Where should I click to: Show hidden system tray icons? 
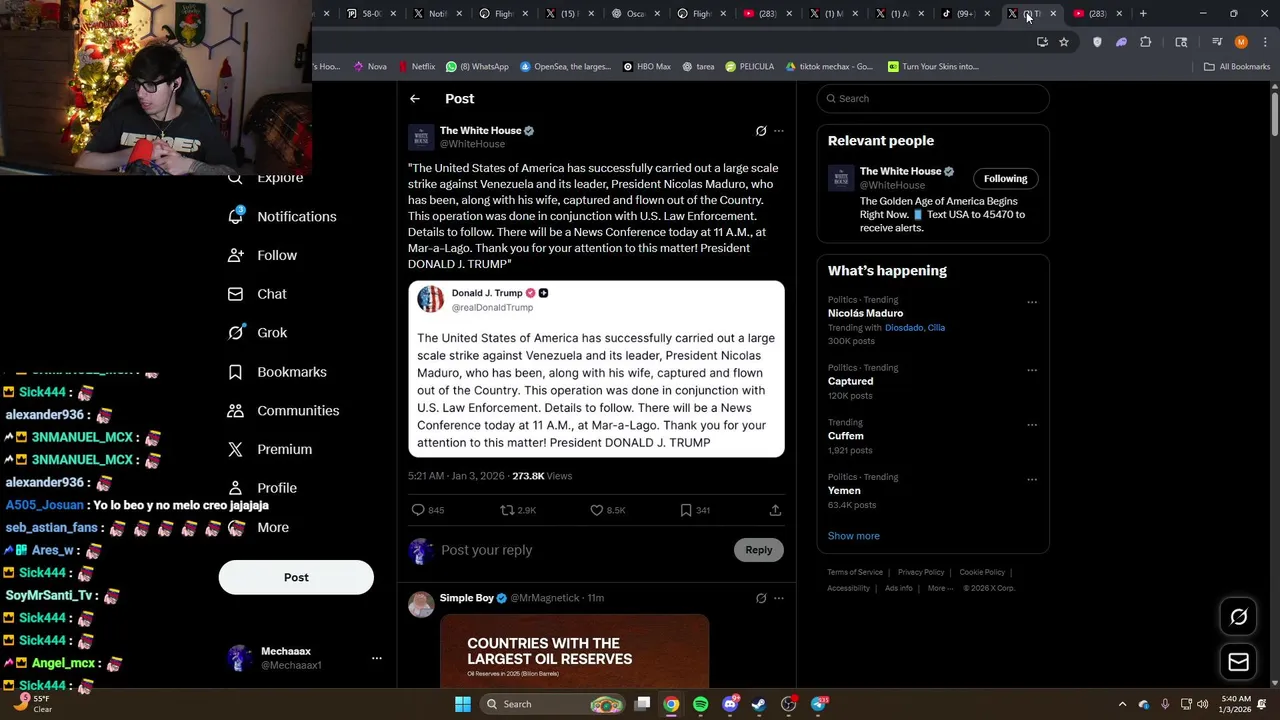(1122, 704)
